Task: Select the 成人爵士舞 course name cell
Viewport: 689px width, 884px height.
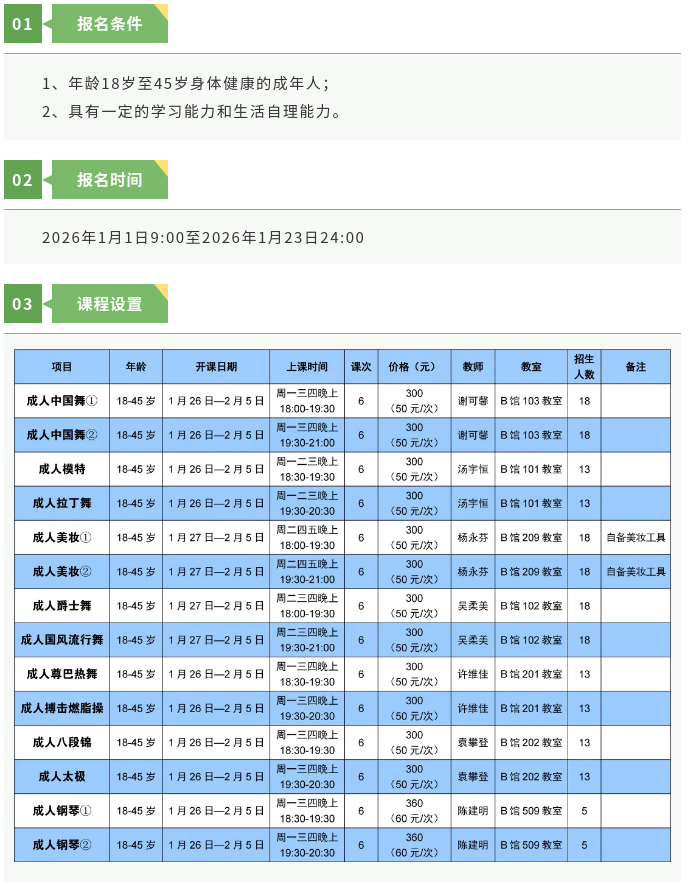Action: click(x=62, y=606)
